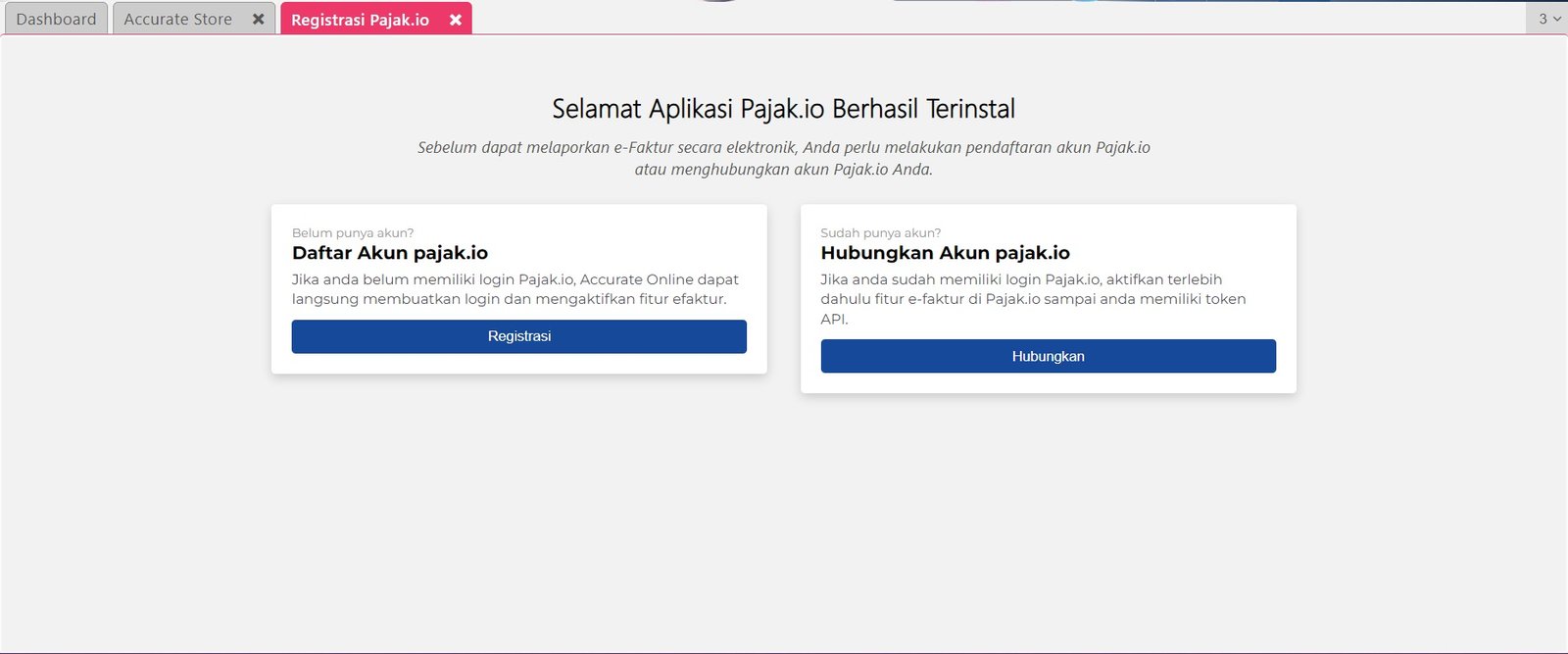Screen dimensions: 1568x654
Task: Switch to the Accurate Store tab
Action: [178, 20]
